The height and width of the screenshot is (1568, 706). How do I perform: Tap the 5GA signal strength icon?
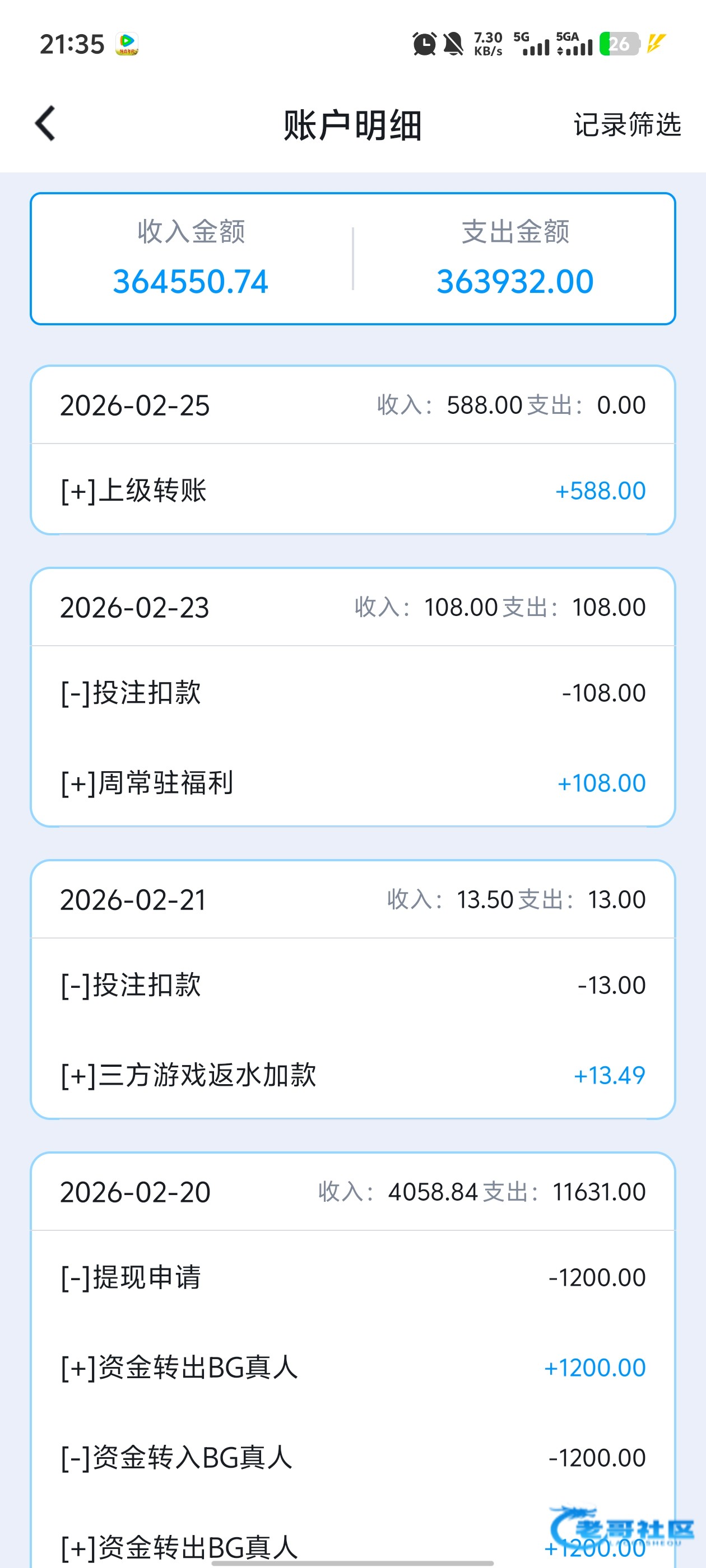click(574, 44)
